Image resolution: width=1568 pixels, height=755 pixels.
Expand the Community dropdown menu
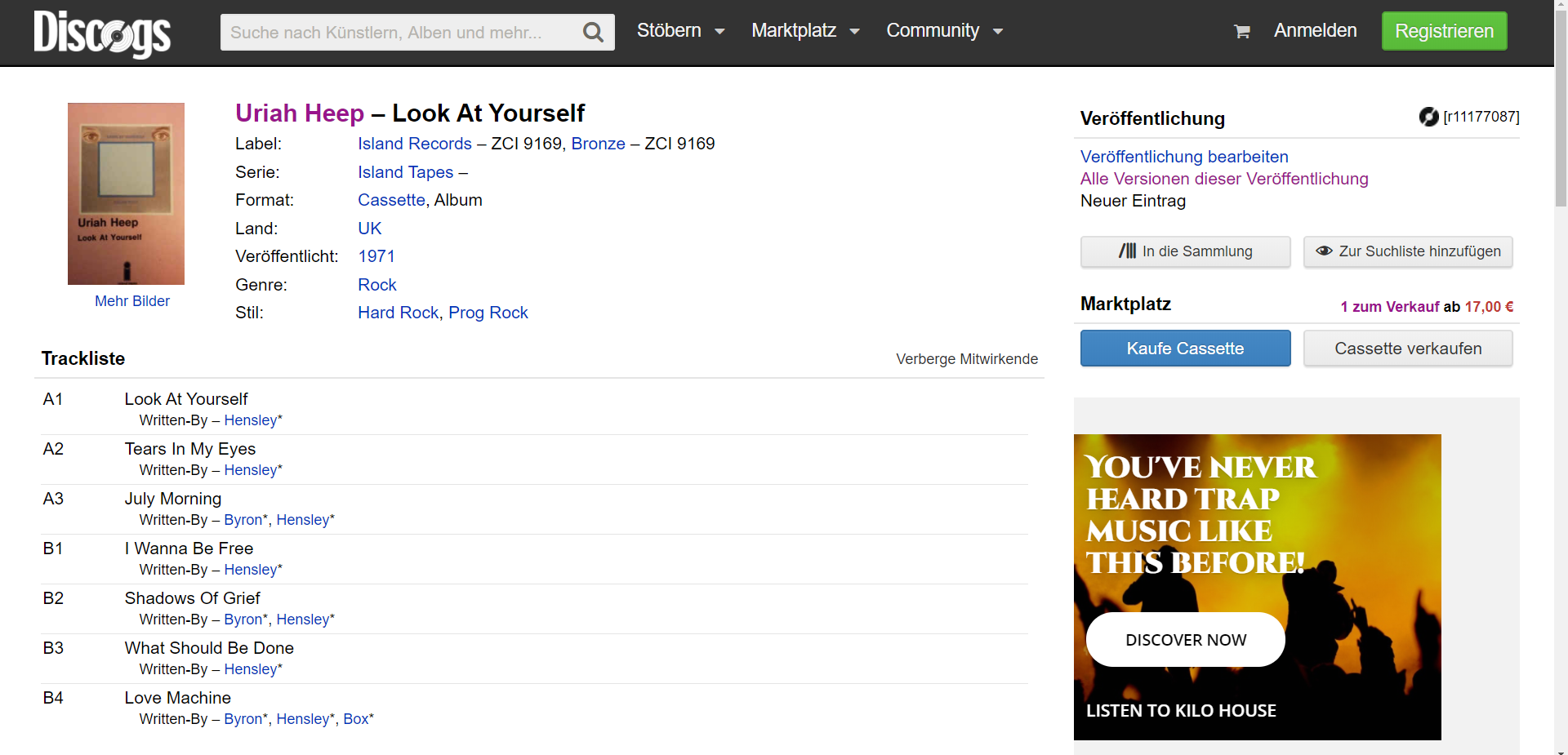944,31
